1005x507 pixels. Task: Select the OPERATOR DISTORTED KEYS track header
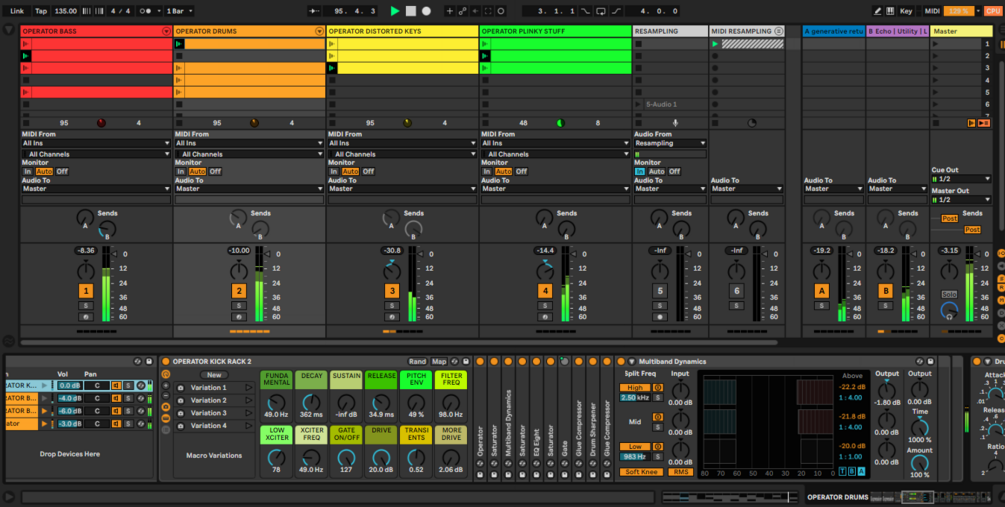point(402,31)
